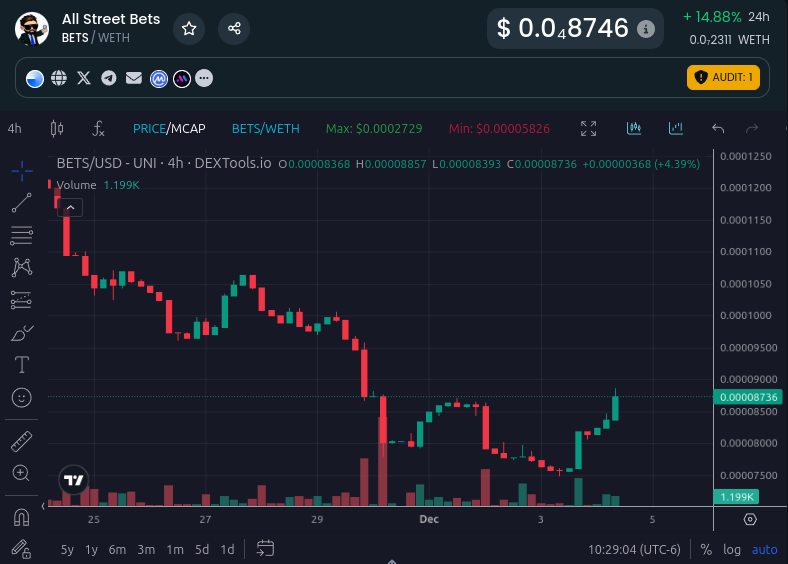Click the Volume 1.199K indicator label
Image resolution: width=788 pixels, height=564 pixels.
click(98, 185)
